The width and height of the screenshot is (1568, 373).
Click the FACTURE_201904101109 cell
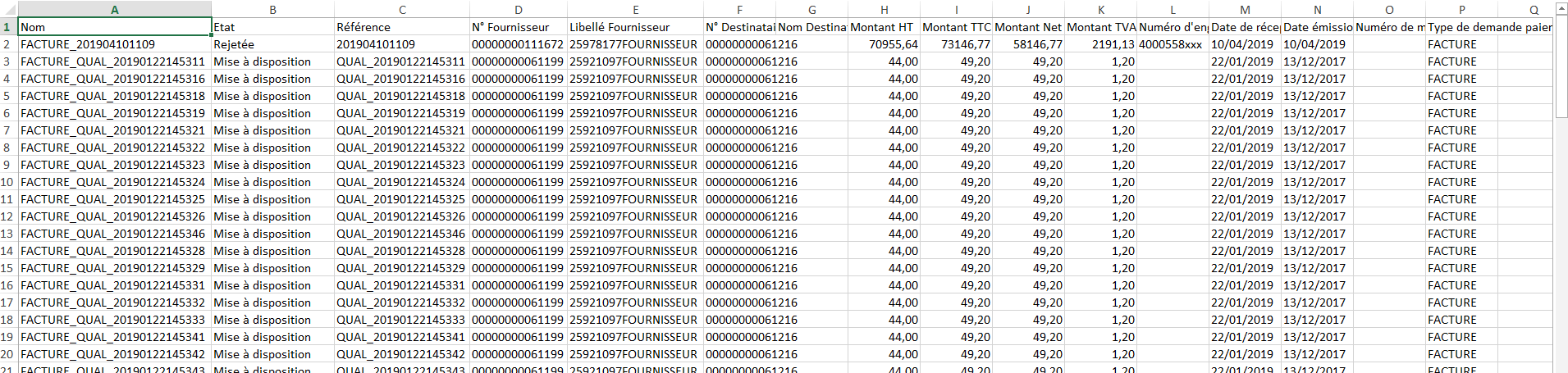115,44
